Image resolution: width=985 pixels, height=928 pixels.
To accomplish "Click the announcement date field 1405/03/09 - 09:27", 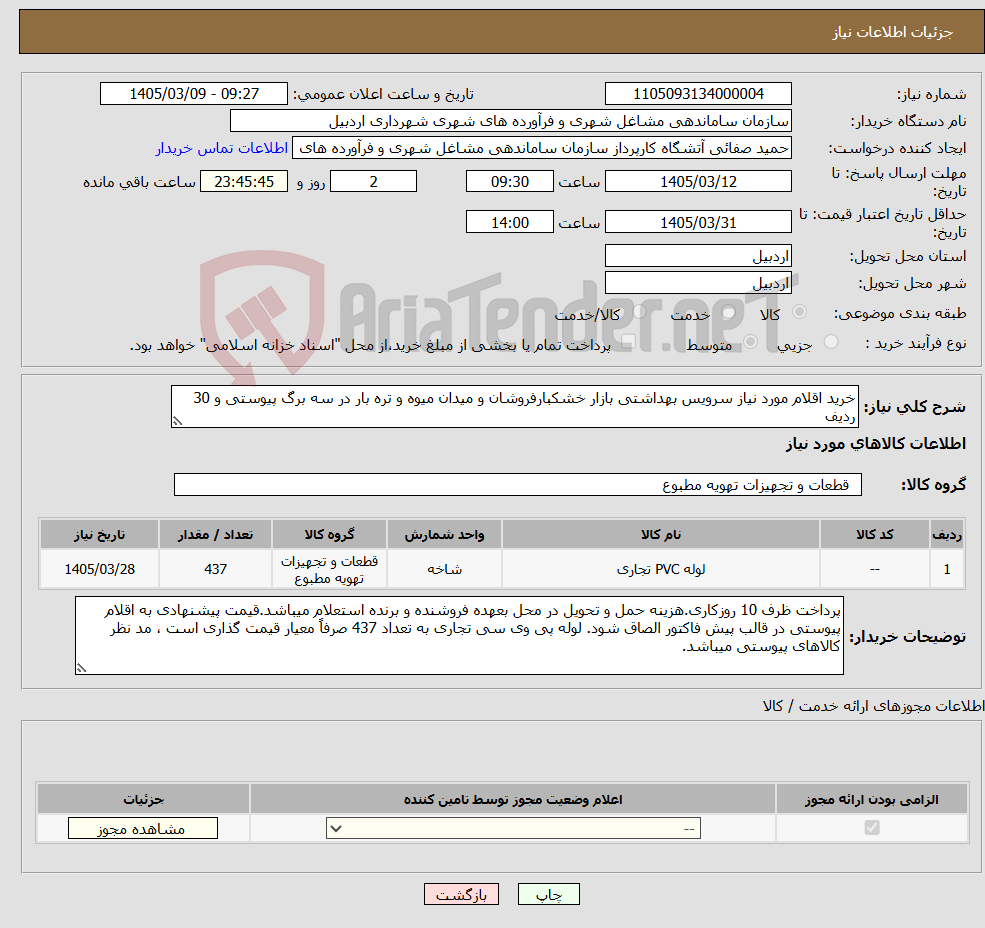I will (193, 94).
